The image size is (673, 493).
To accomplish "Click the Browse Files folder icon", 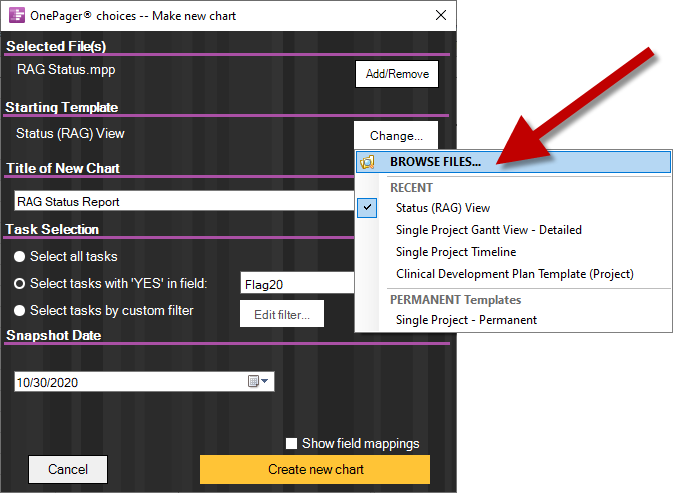I will click(x=367, y=162).
